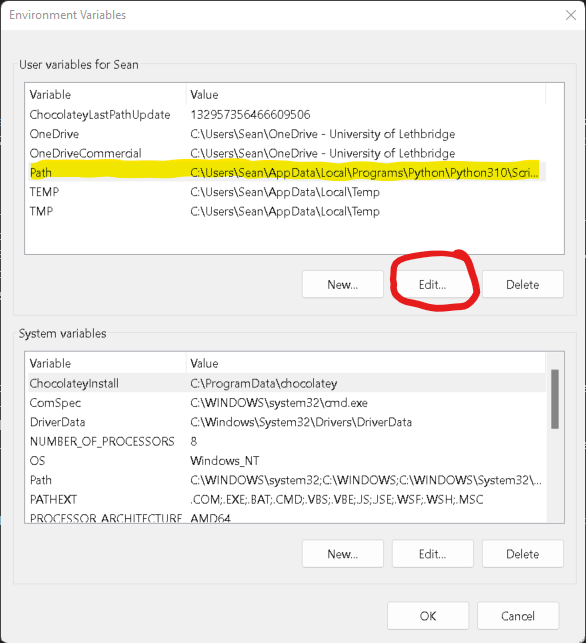Viewport: 586px width, 643px height.
Task: Click Value column header in System variables
Action: [366, 363]
